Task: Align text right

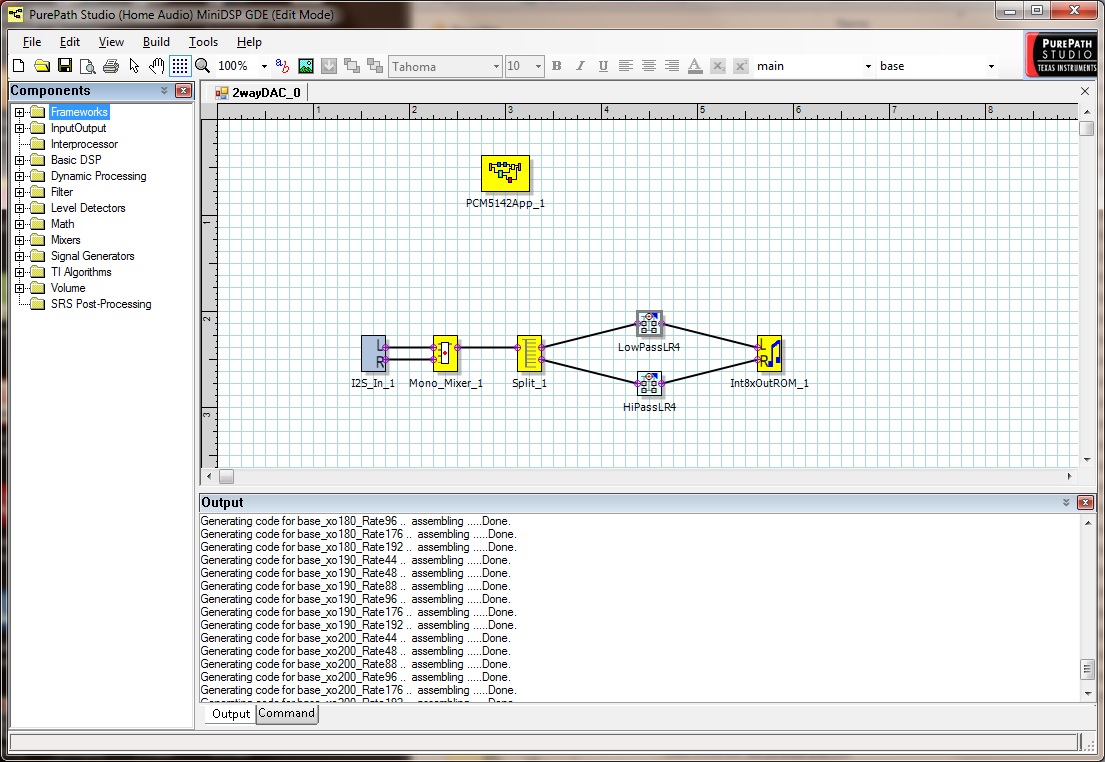Action: click(672, 66)
